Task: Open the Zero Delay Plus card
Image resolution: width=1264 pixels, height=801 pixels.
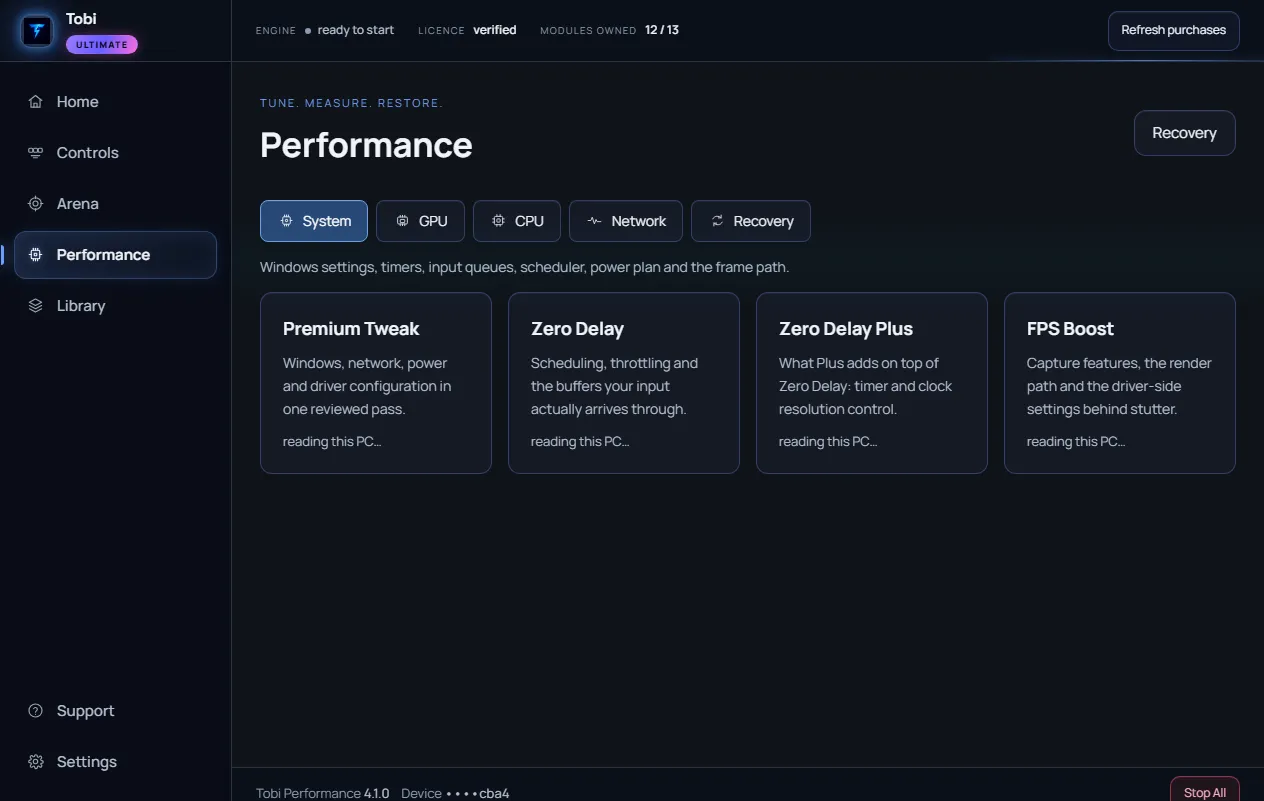Action: point(872,383)
